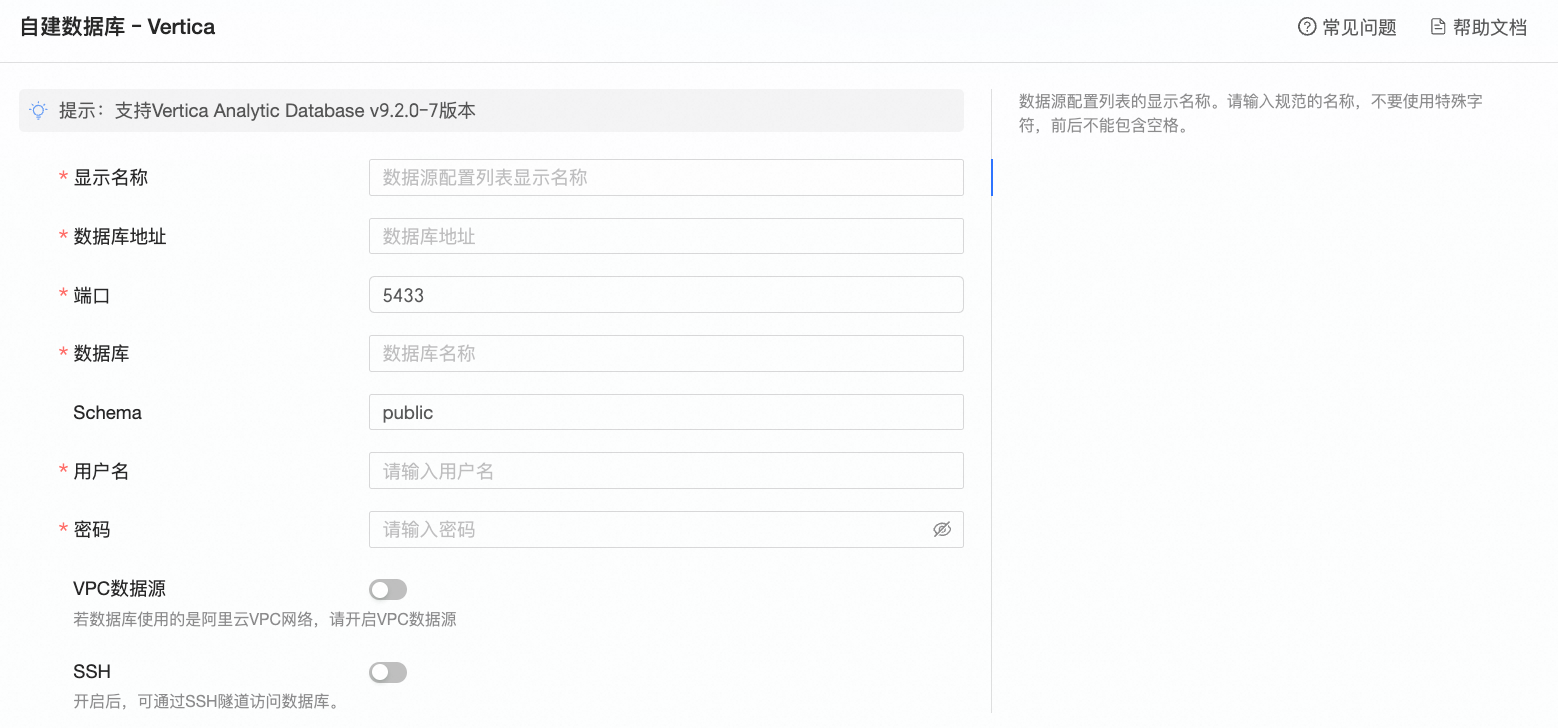Click the Vertica version support tip text
This screenshot has height=728, width=1558.
pyautogui.click(x=267, y=110)
